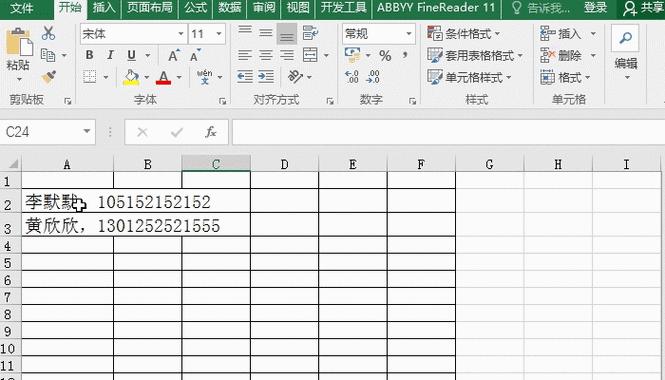Click the Insert Function fx icon
Viewport: 665px width, 380px height.
[x=210, y=132]
